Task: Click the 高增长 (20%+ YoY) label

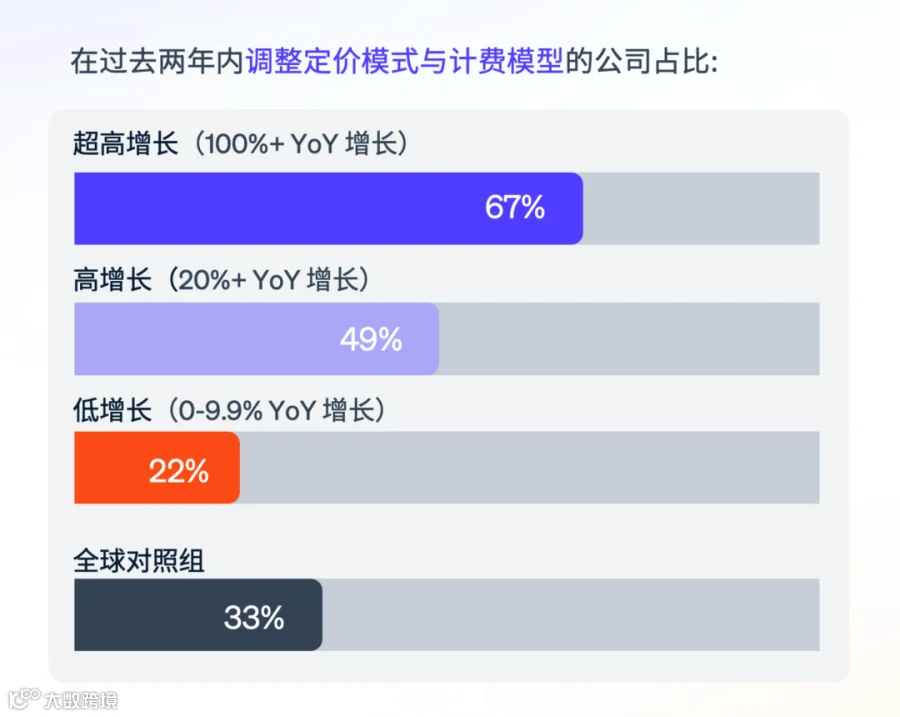Action: [x=221, y=280]
